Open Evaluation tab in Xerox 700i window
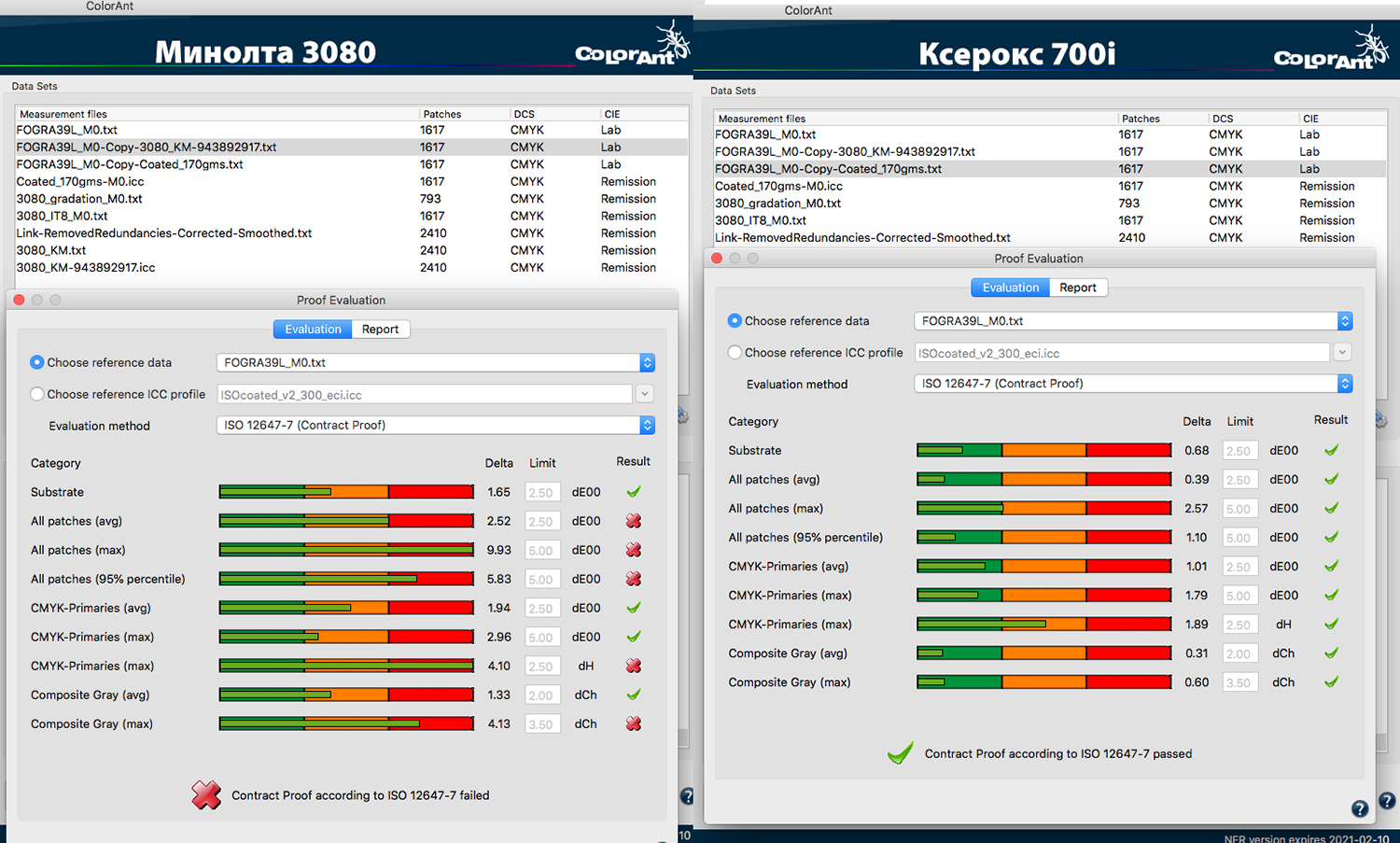Screen dimensions: 1400x843 [x=1011, y=288]
